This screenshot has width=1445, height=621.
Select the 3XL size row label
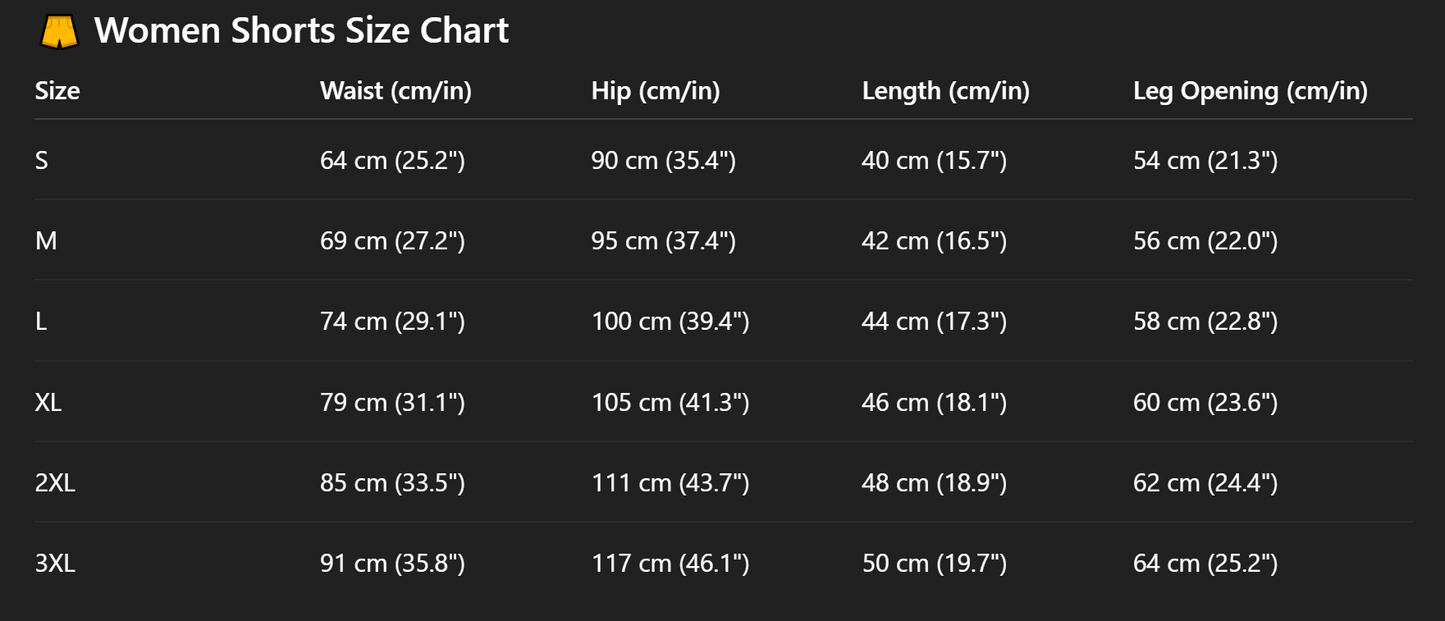tap(55, 563)
